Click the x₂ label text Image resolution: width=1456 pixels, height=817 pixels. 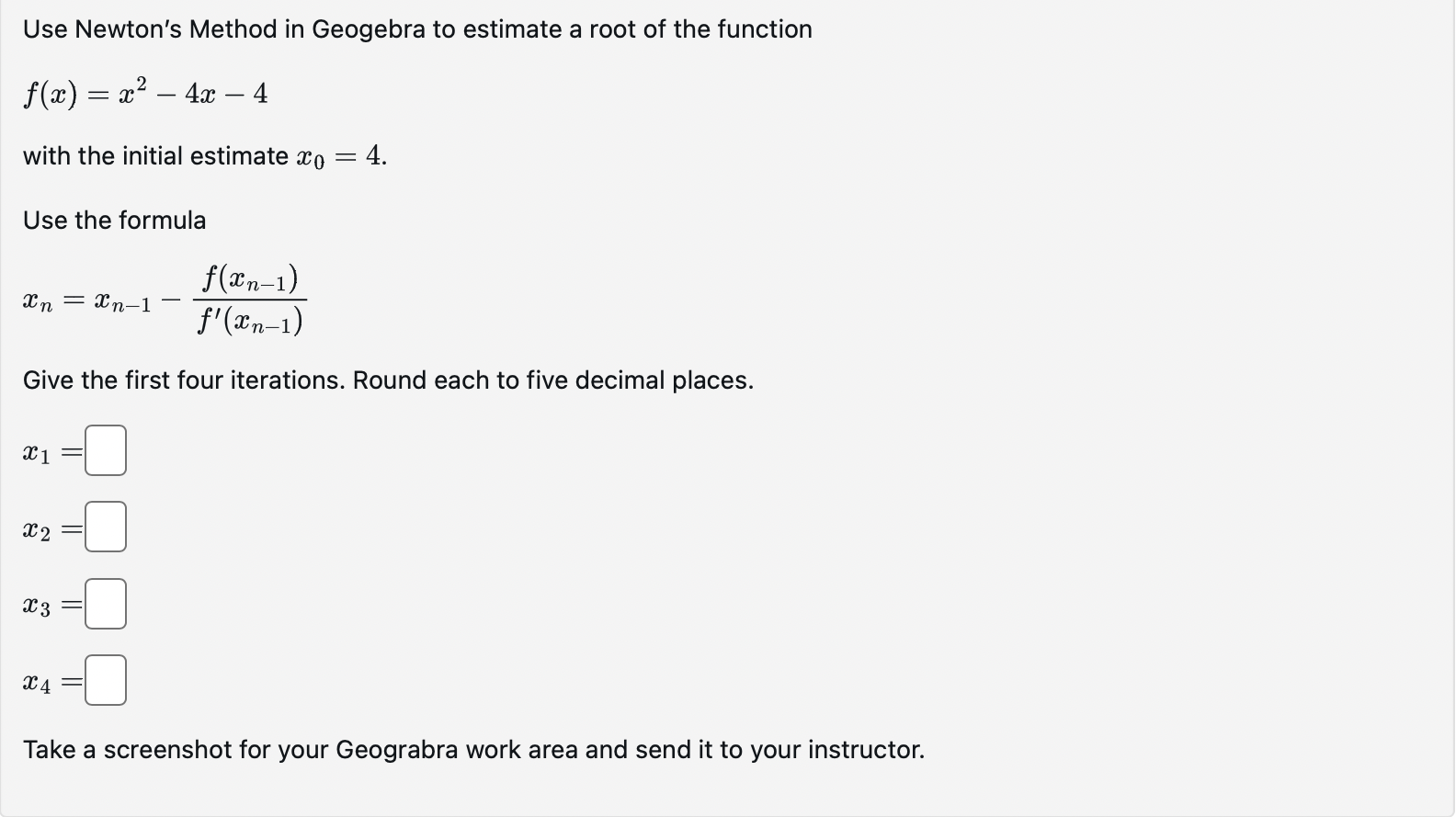(36, 528)
